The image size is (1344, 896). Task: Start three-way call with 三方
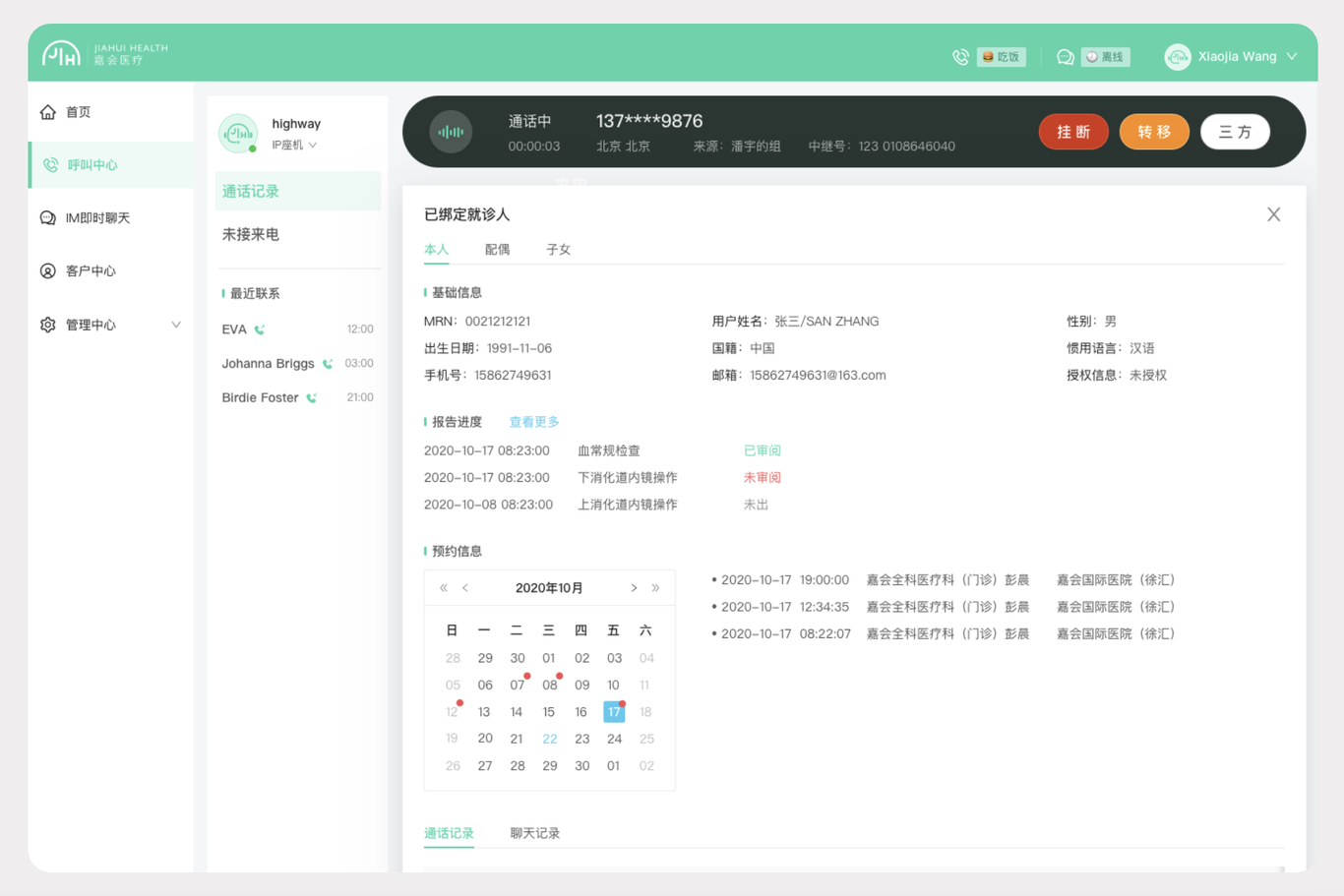coord(1235,132)
